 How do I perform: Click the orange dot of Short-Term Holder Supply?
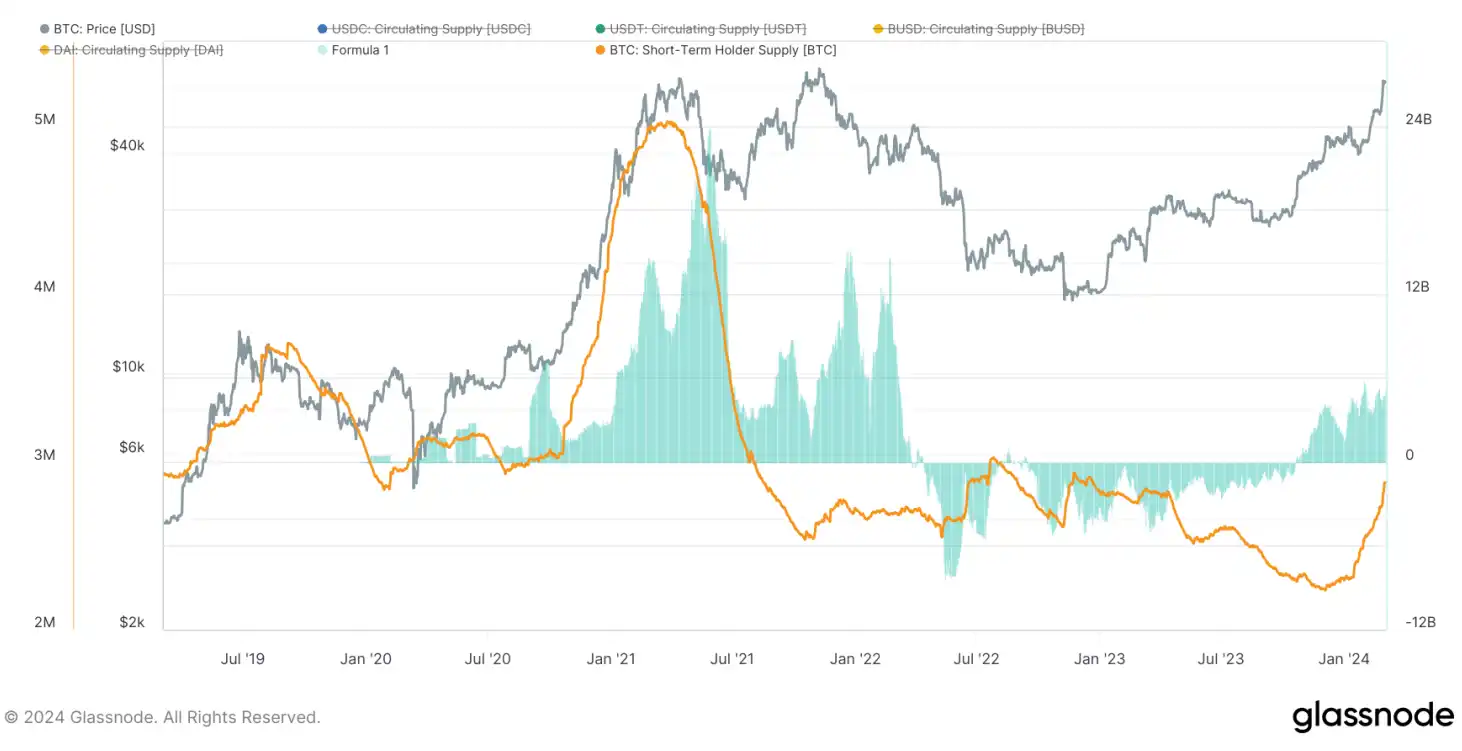point(600,50)
